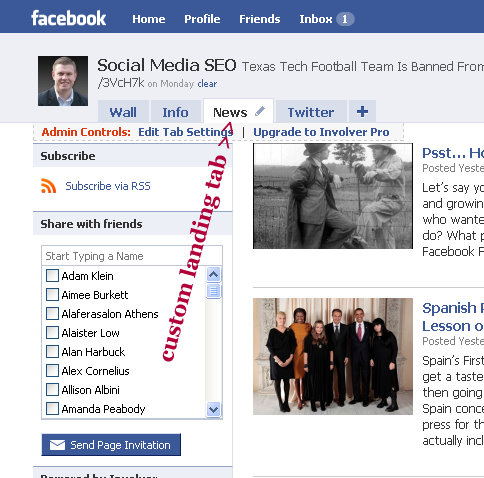Check the Adam Klein checkbox

pos(52,276)
